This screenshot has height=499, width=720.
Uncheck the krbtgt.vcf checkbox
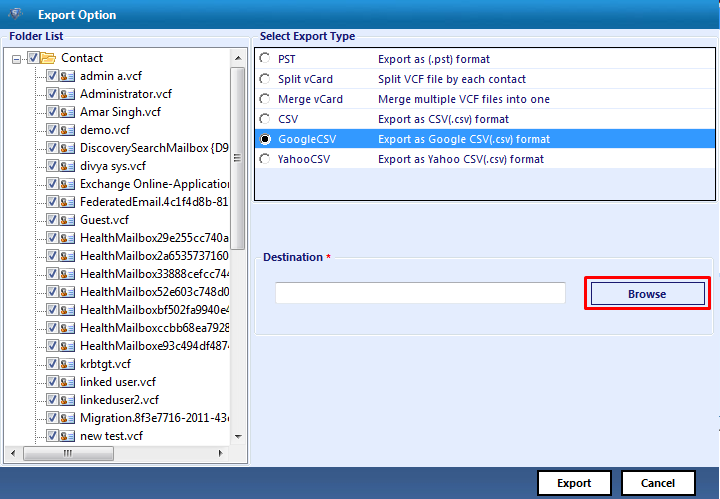click(52, 364)
